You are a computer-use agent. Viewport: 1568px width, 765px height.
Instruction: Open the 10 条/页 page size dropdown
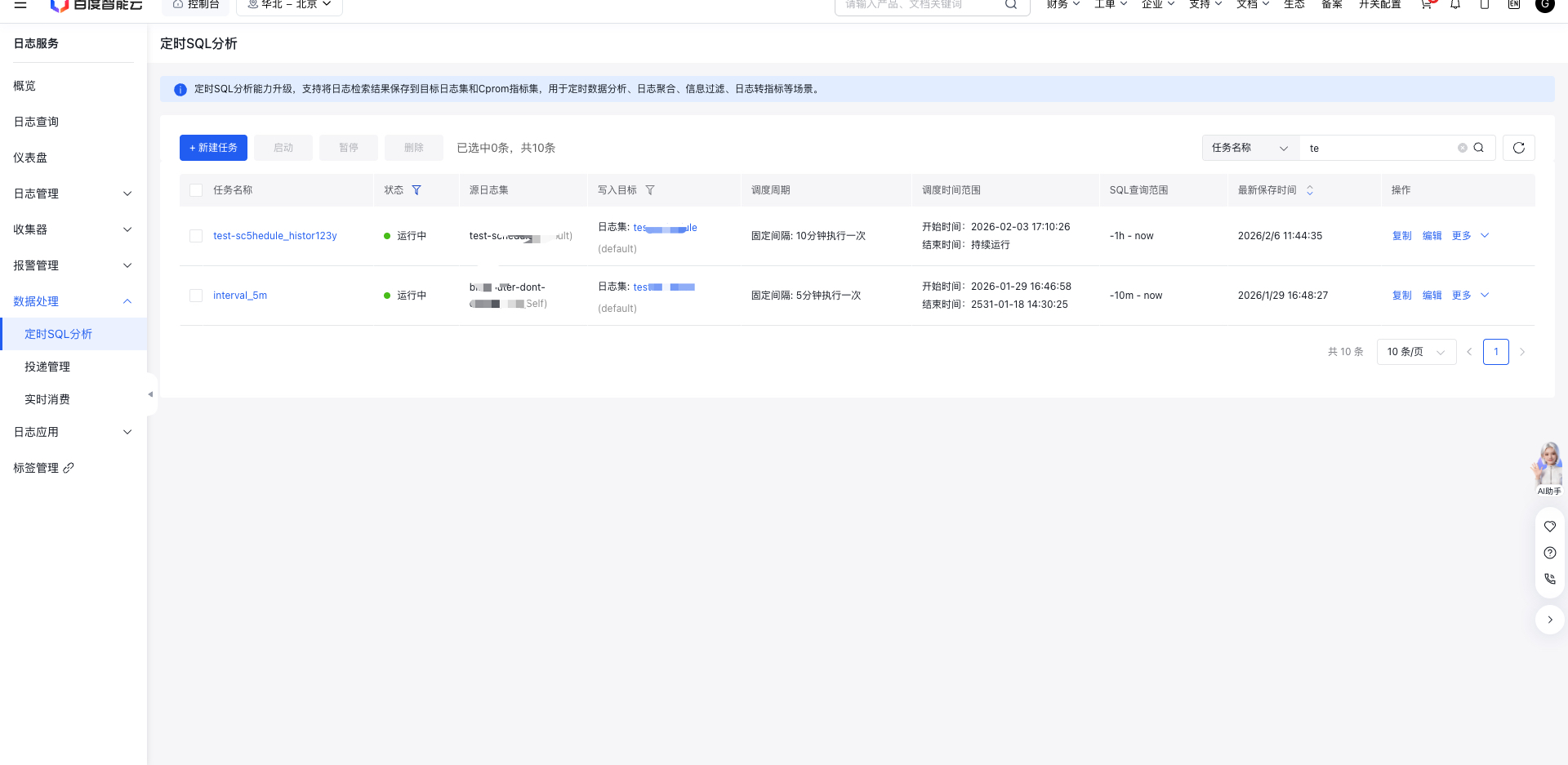(1416, 352)
